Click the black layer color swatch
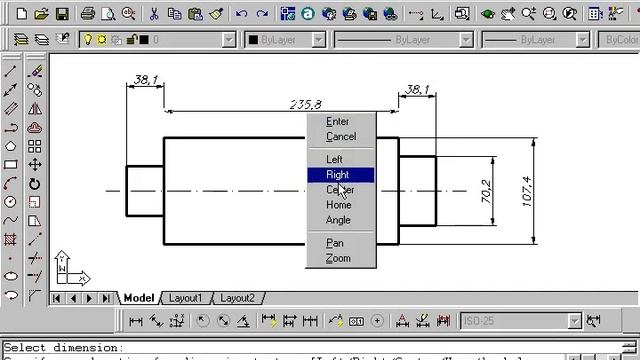This screenshot has width=640, height=360. point(144,40)
